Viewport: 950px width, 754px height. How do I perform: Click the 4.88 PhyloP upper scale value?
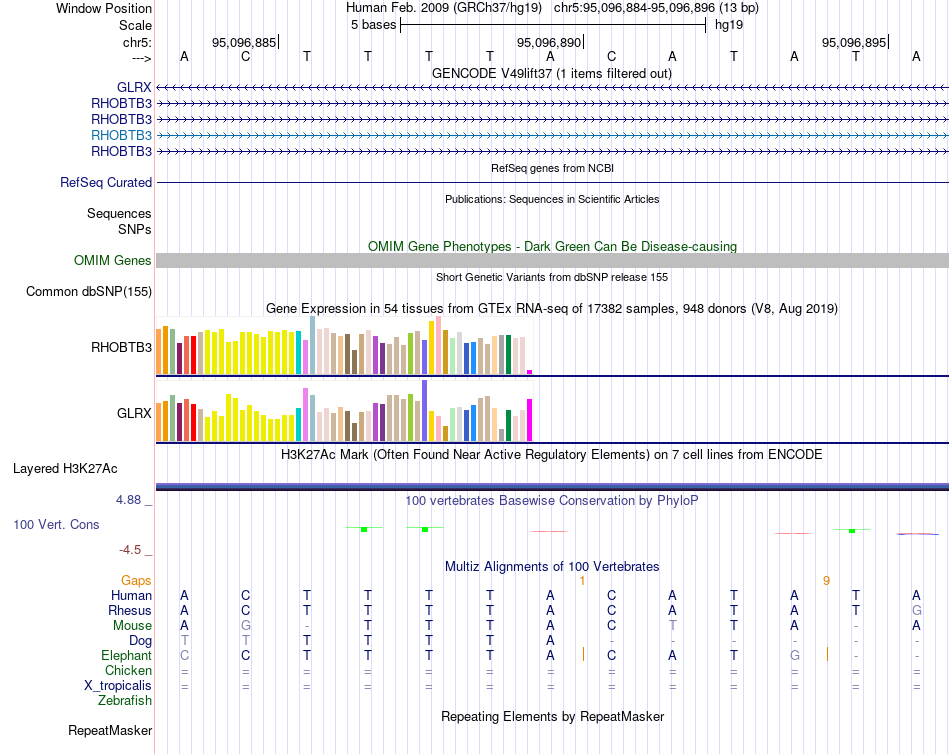[128, 500]
